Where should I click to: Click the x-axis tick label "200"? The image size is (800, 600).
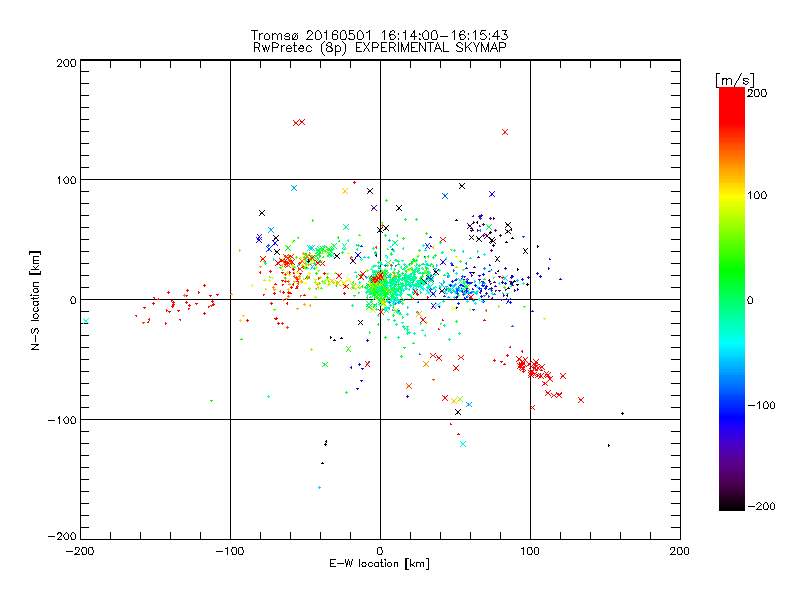pos(680,551)
